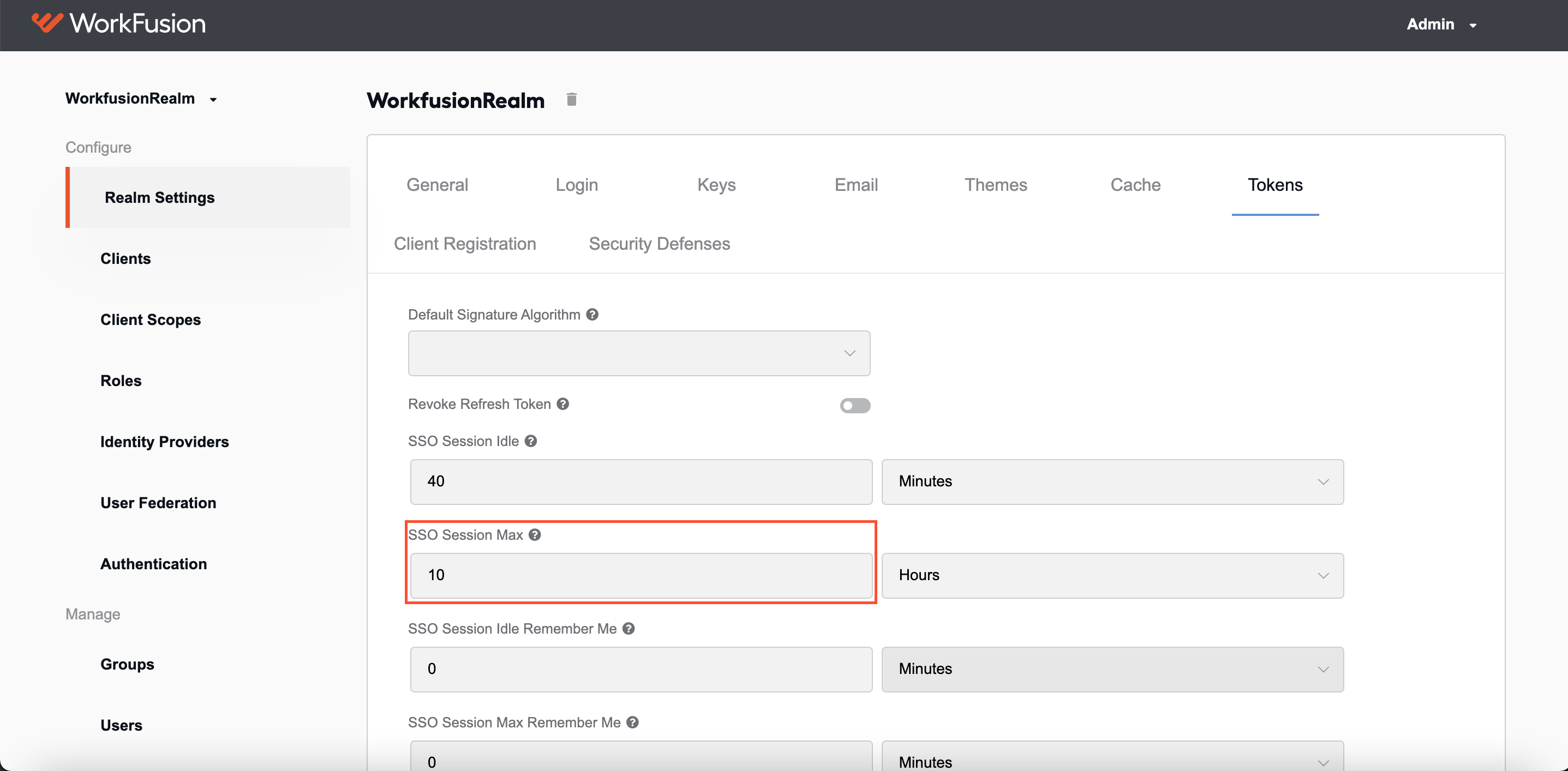This screenshot has height=771, width=1568.
Task: Switch to the Email tab
Action: point(856,185)
